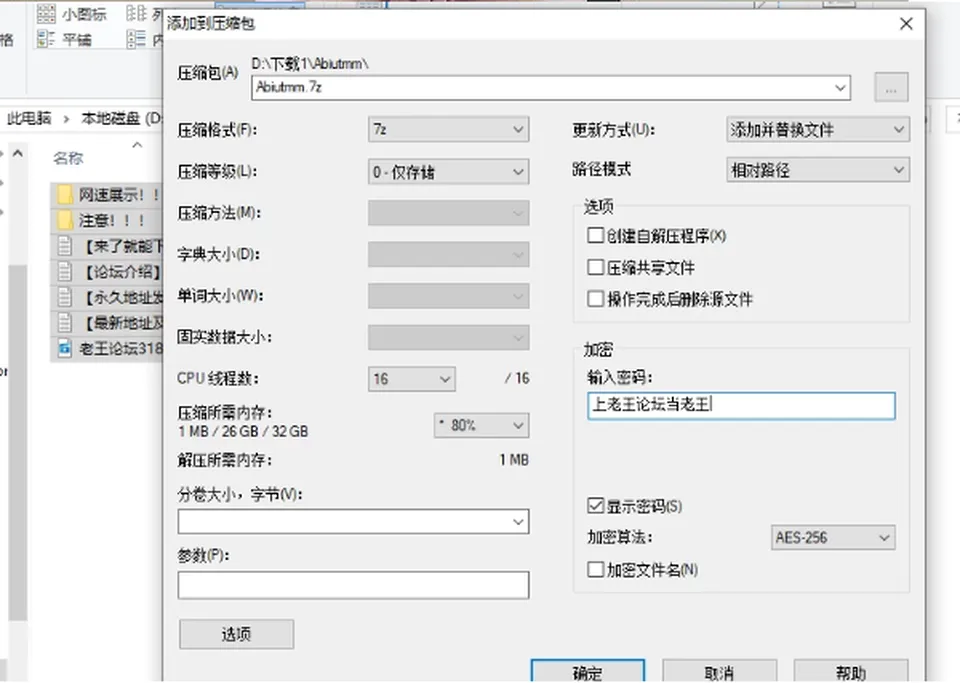The height and width of the screenshot is (683, 960).
Task: Open the archive name Abiutmm.7z combo box
Action: point(840,88)
